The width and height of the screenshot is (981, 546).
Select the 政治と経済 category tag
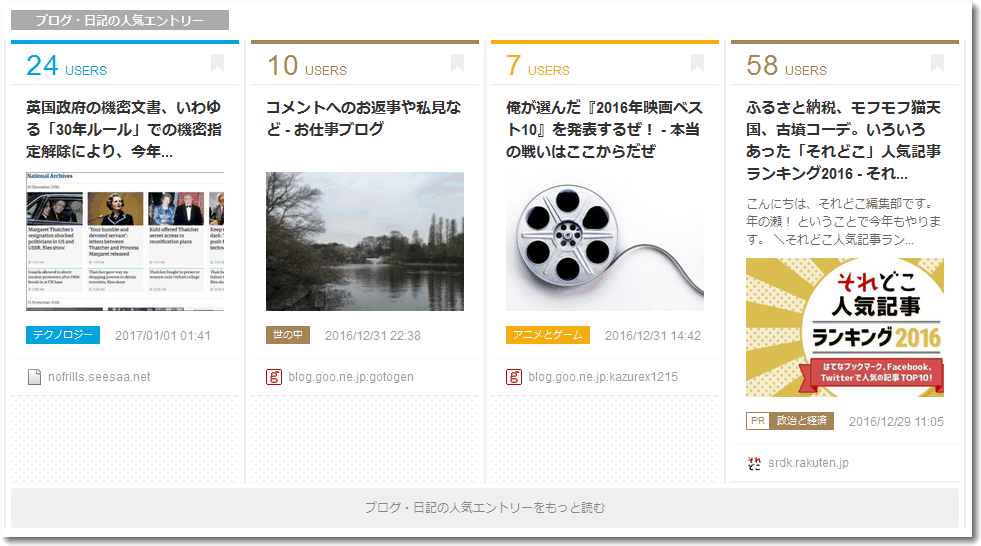pos(804,421)
